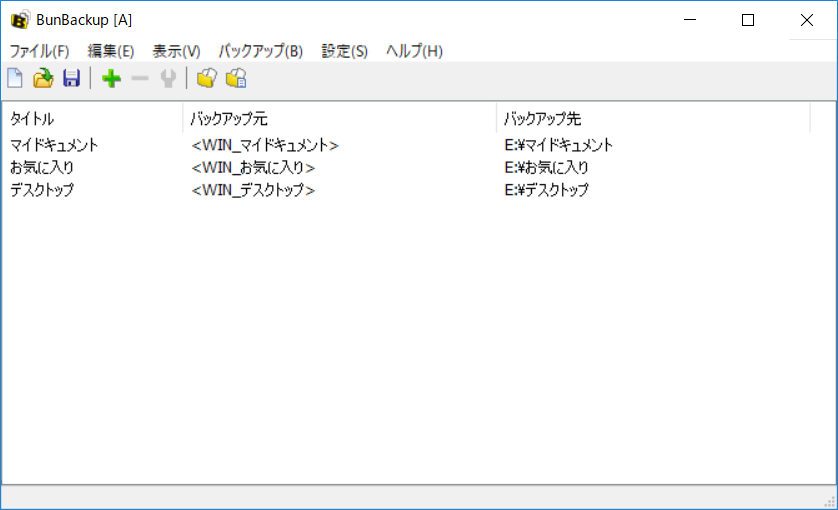The height and width of the screenshot is (510, 838).
Task: Maximize the BunBackup window
Action: pyautogui.click(x=748, y=20)
